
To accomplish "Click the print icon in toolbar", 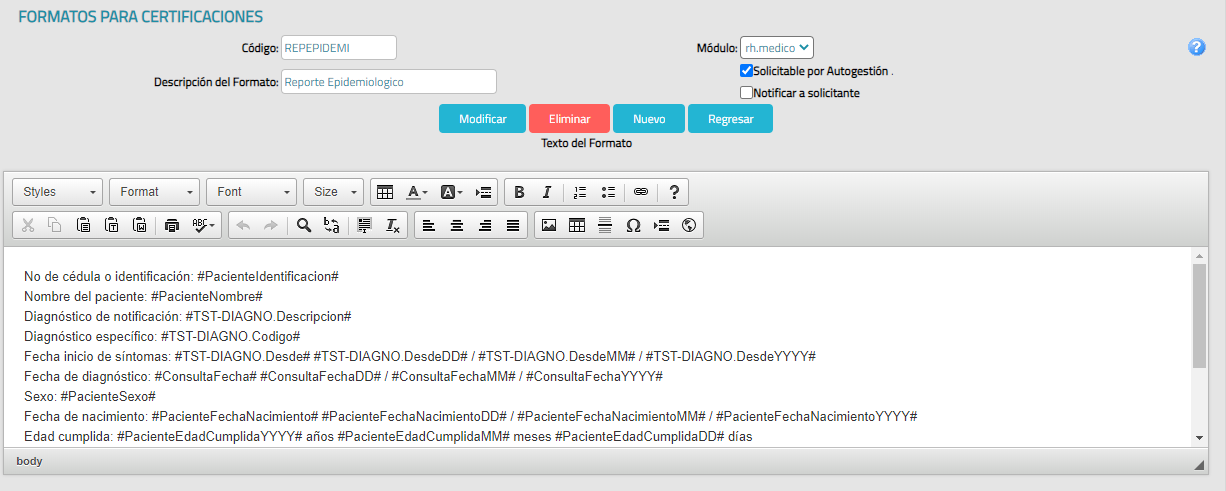I will [x=172, y=226].
